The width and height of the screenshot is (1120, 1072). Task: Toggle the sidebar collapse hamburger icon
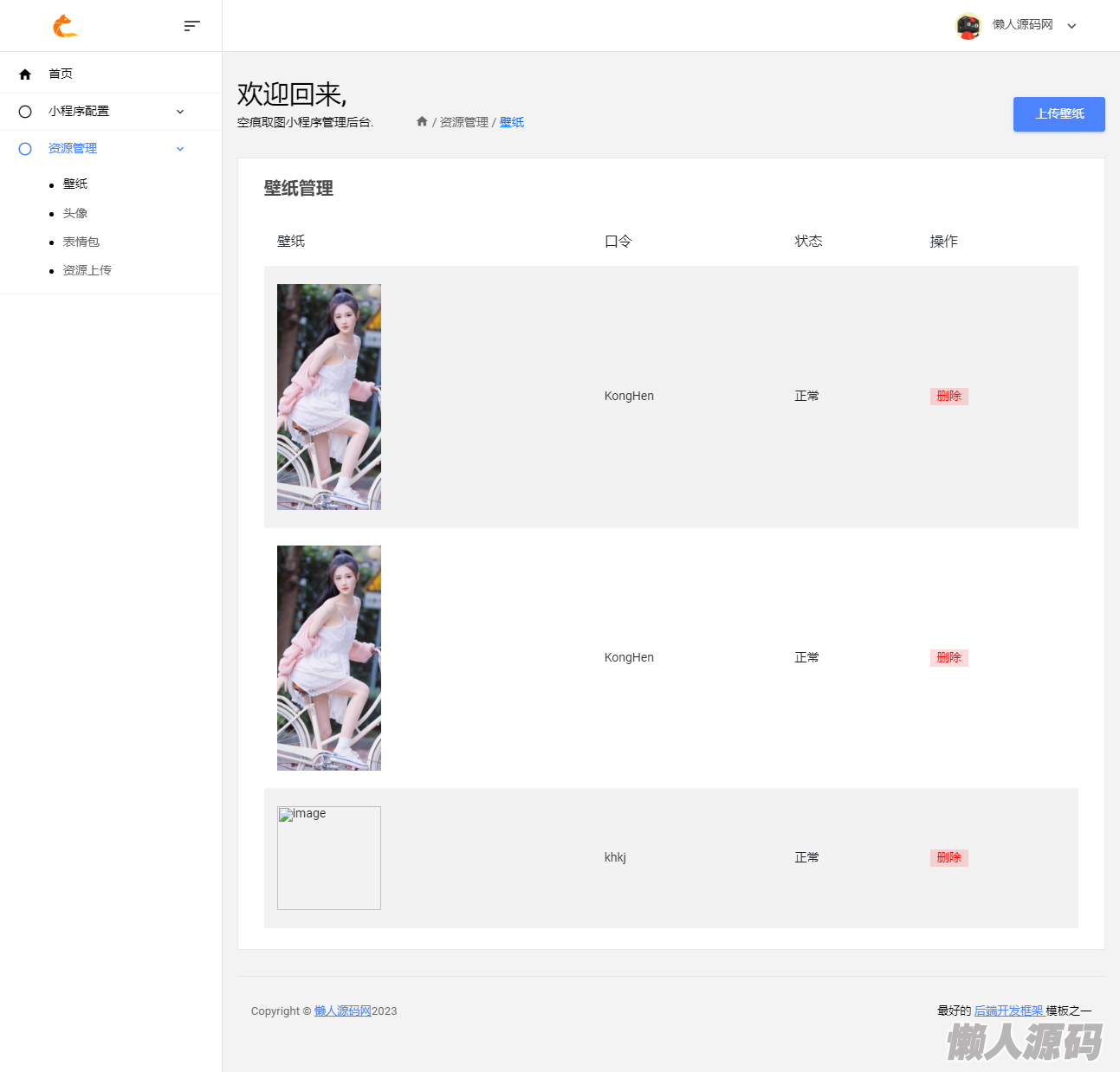pyautogui.click(x=192, y=26)
